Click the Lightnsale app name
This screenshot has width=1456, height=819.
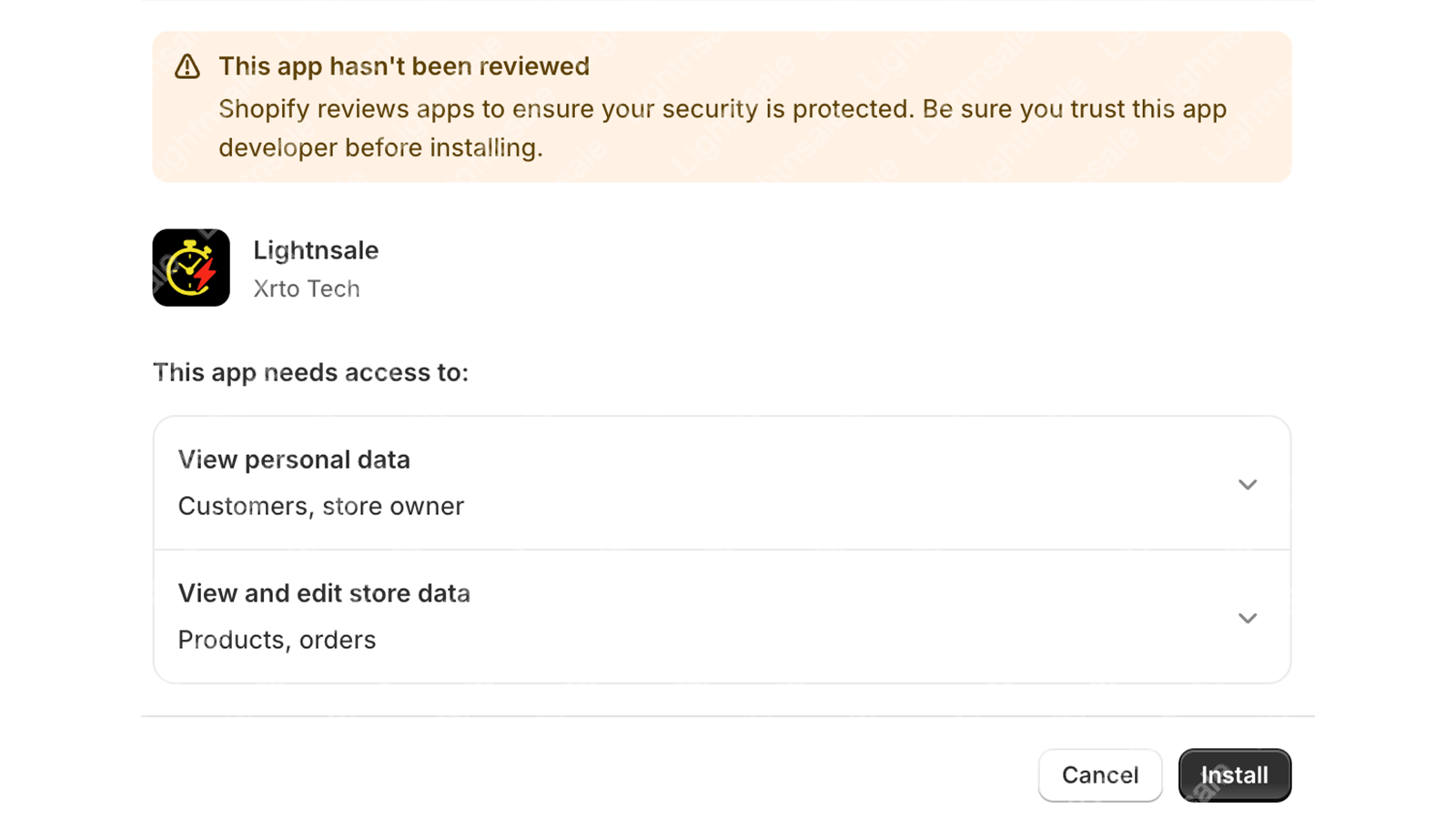point(316,250)
